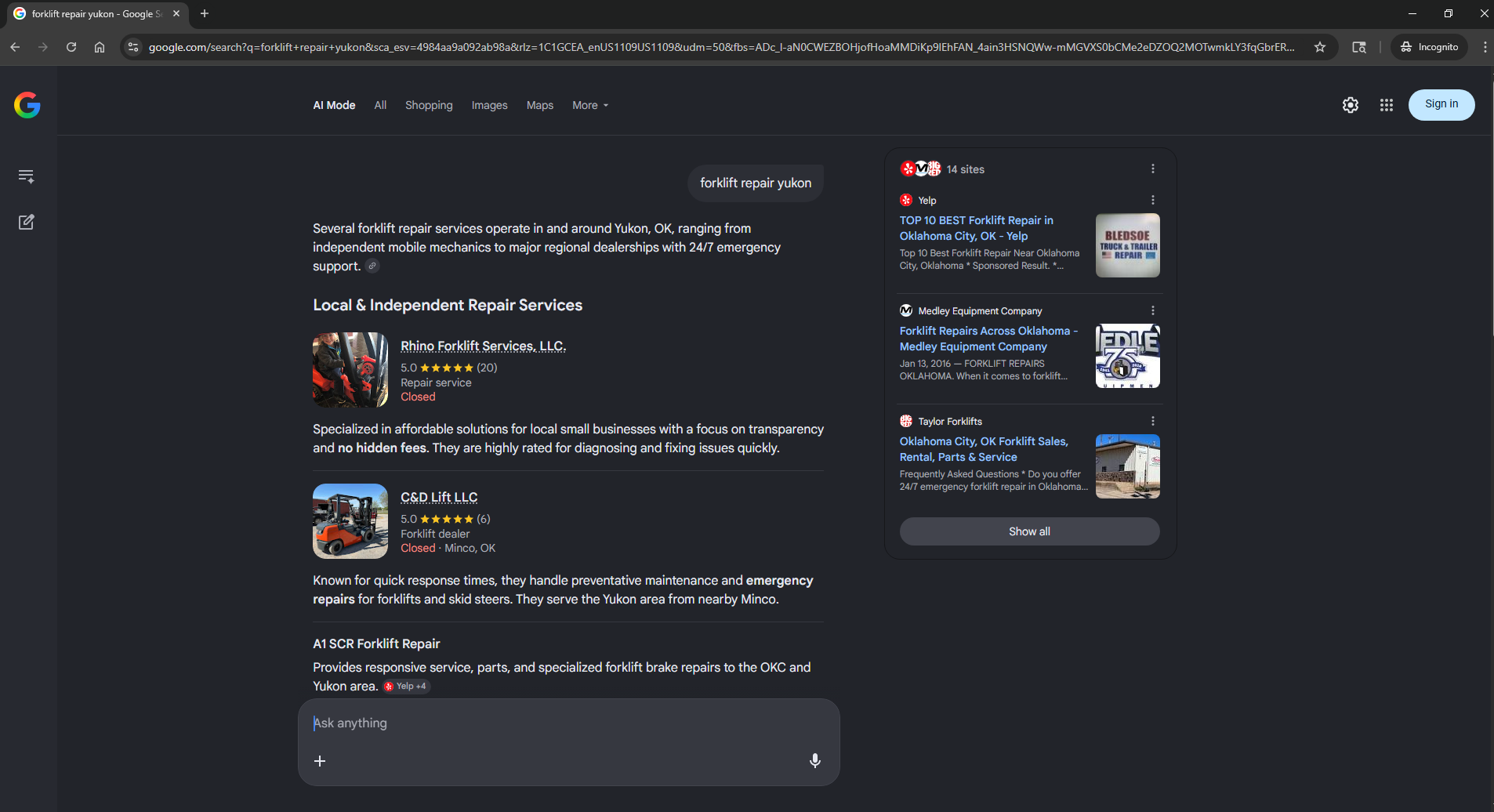This screenshot has width=1494, height=812.
Task: Click the forklift repair yukon query bubble
Action: (756, 183)
